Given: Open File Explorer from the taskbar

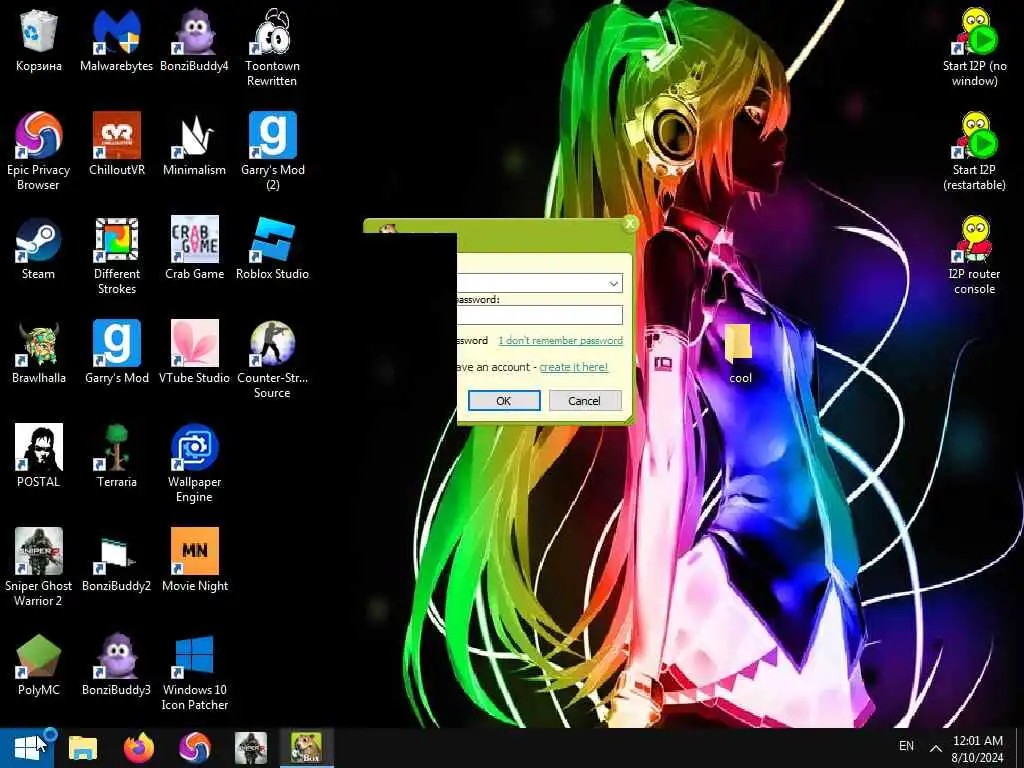Looking at the screenshot, I should [83, 748].
